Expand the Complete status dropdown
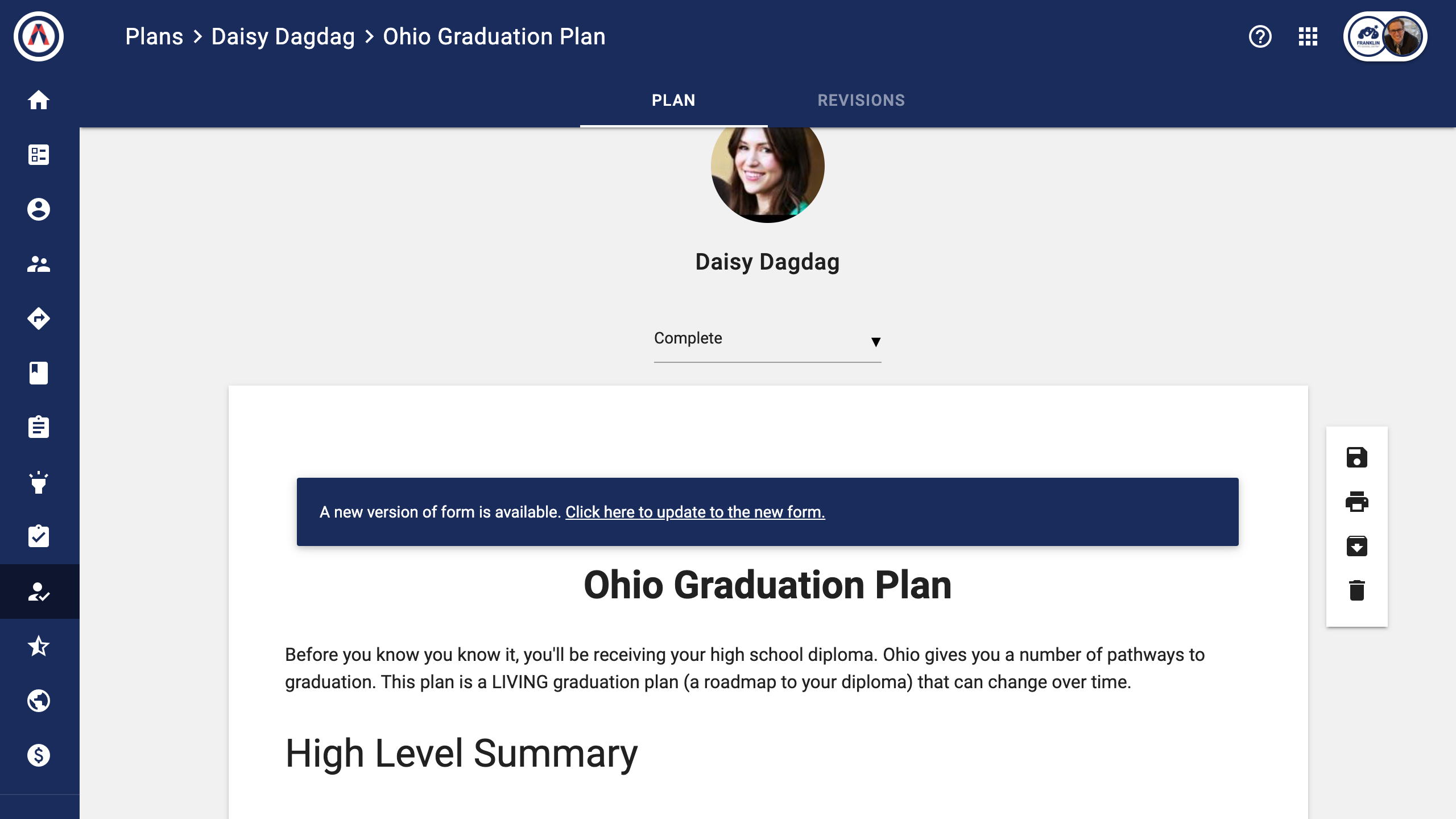 767,339
